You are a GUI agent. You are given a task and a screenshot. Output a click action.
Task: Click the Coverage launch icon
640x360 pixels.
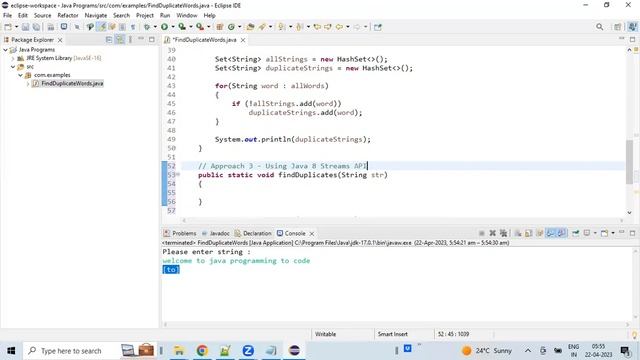pyautogui.click(x=182, y=27)
